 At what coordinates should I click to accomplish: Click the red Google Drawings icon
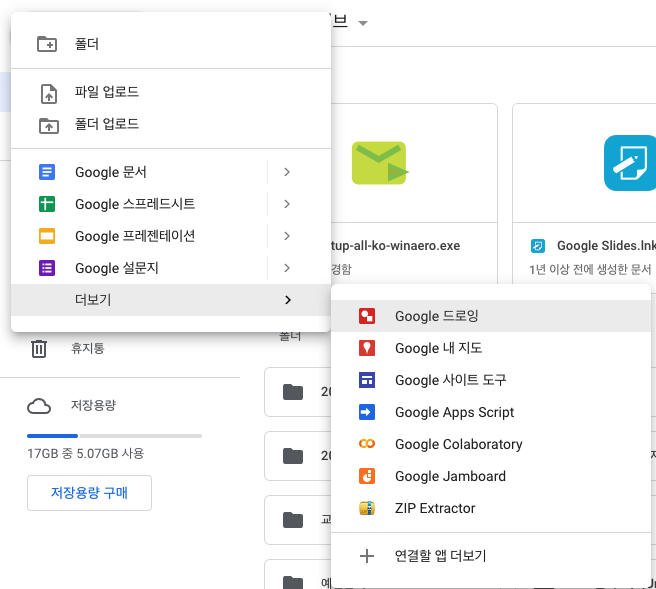coord(367,316)
